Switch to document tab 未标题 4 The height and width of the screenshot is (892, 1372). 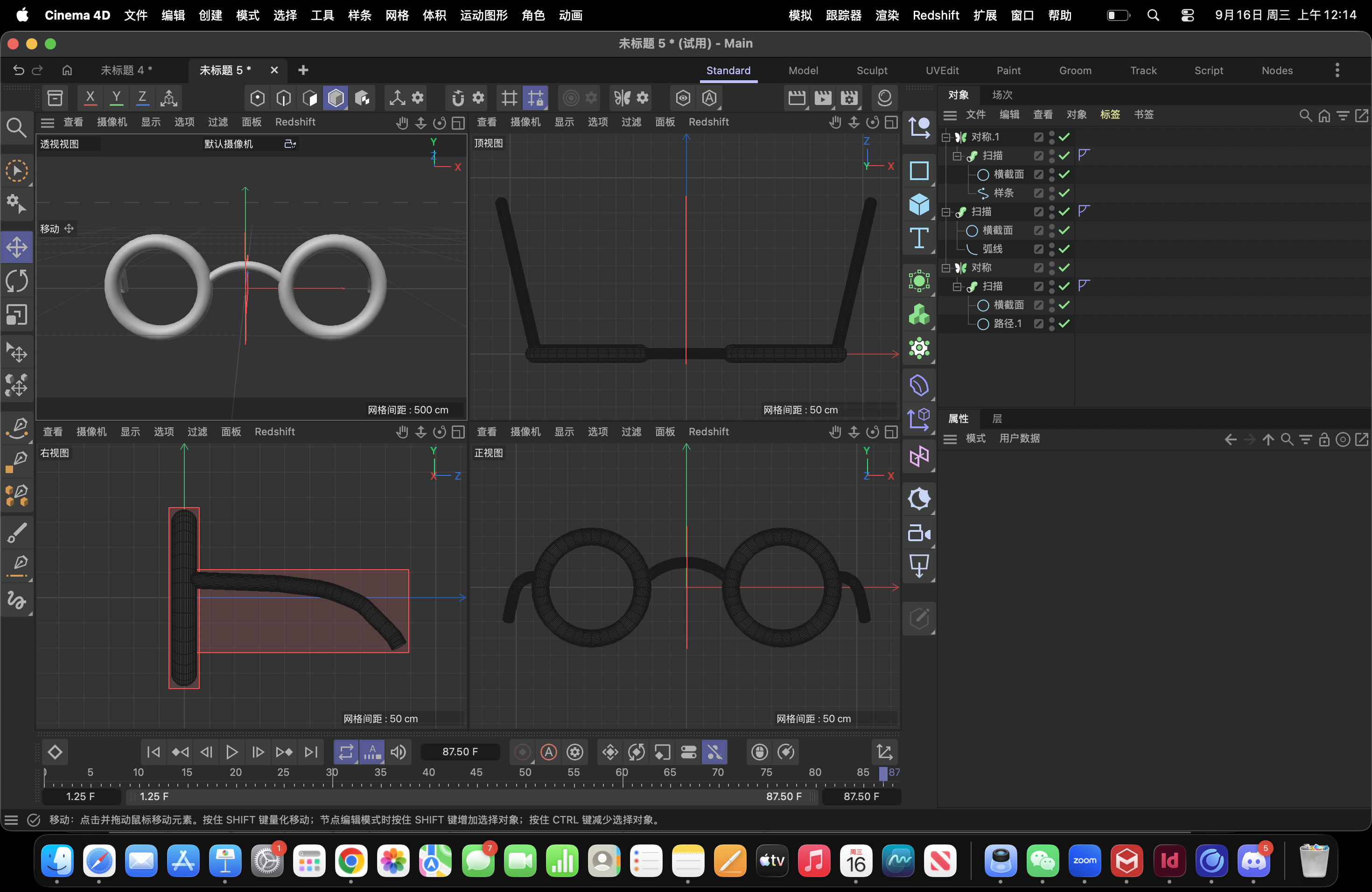126,70
